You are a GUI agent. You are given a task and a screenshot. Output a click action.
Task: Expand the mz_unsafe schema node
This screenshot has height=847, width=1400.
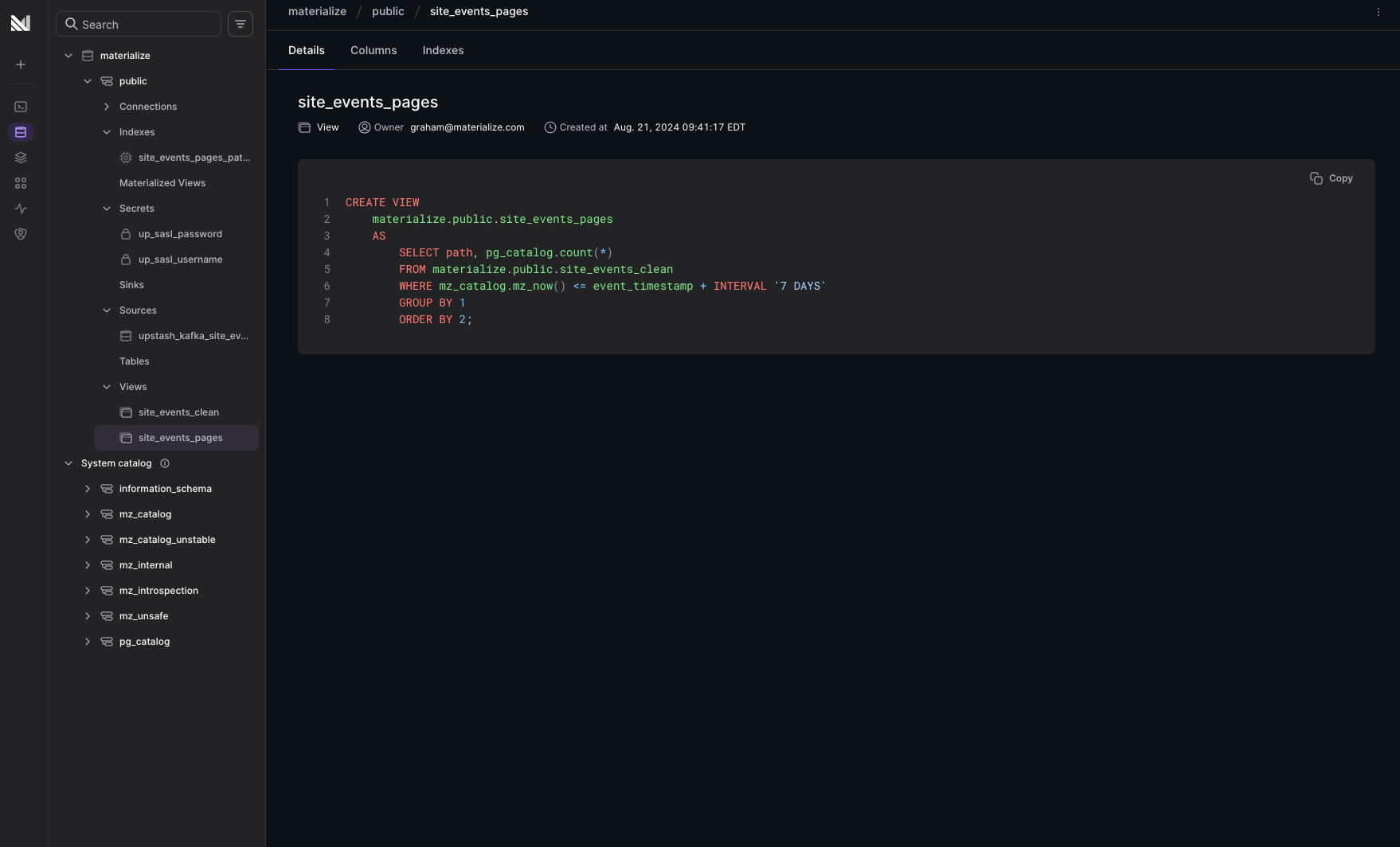coord(88,616)
